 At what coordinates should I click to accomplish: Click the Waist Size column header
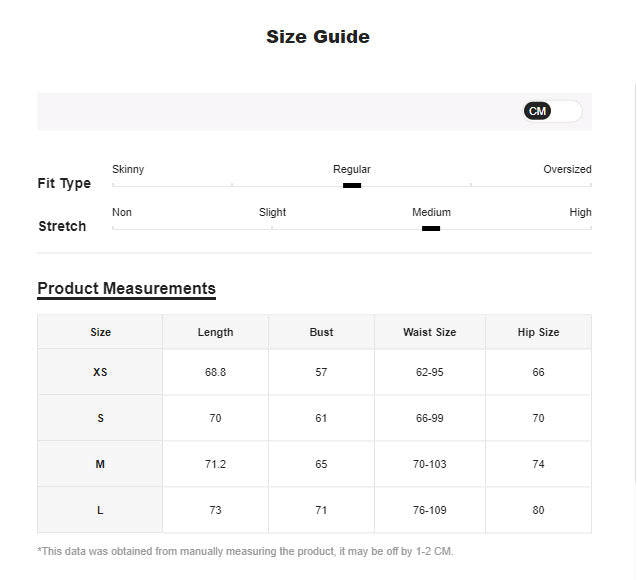pos(429,332)
